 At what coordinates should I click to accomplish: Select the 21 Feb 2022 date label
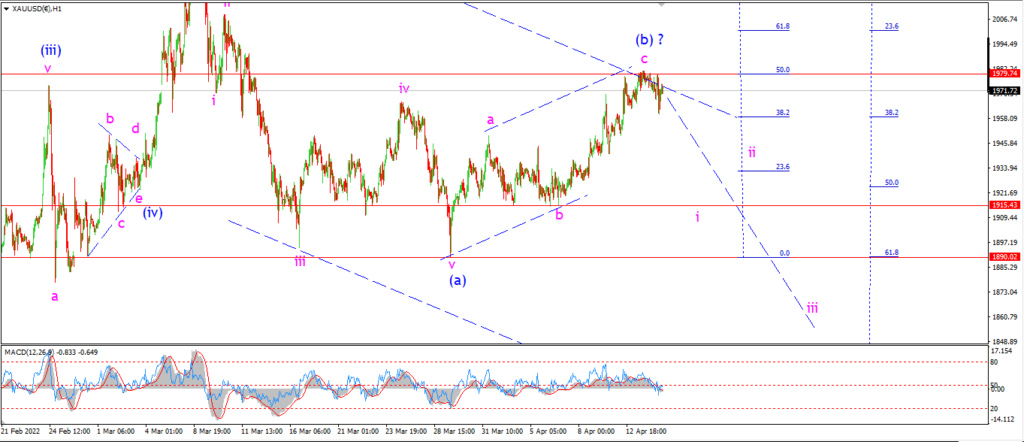pyautogui.click(x=19, y=432)
